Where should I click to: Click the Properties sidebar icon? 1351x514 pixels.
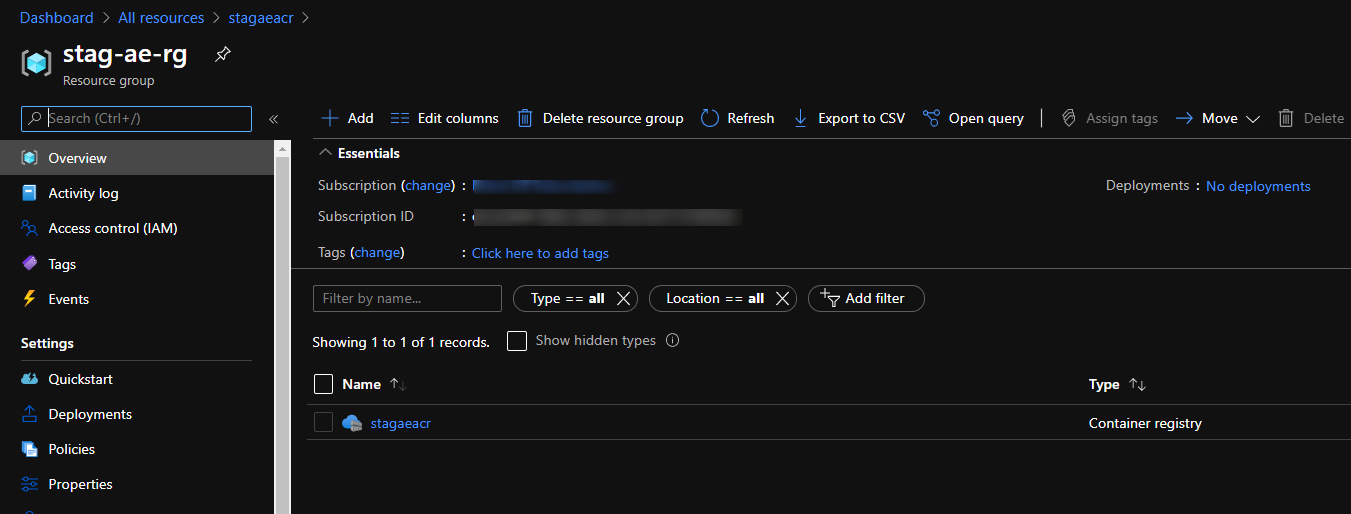[x=29, y=484]
